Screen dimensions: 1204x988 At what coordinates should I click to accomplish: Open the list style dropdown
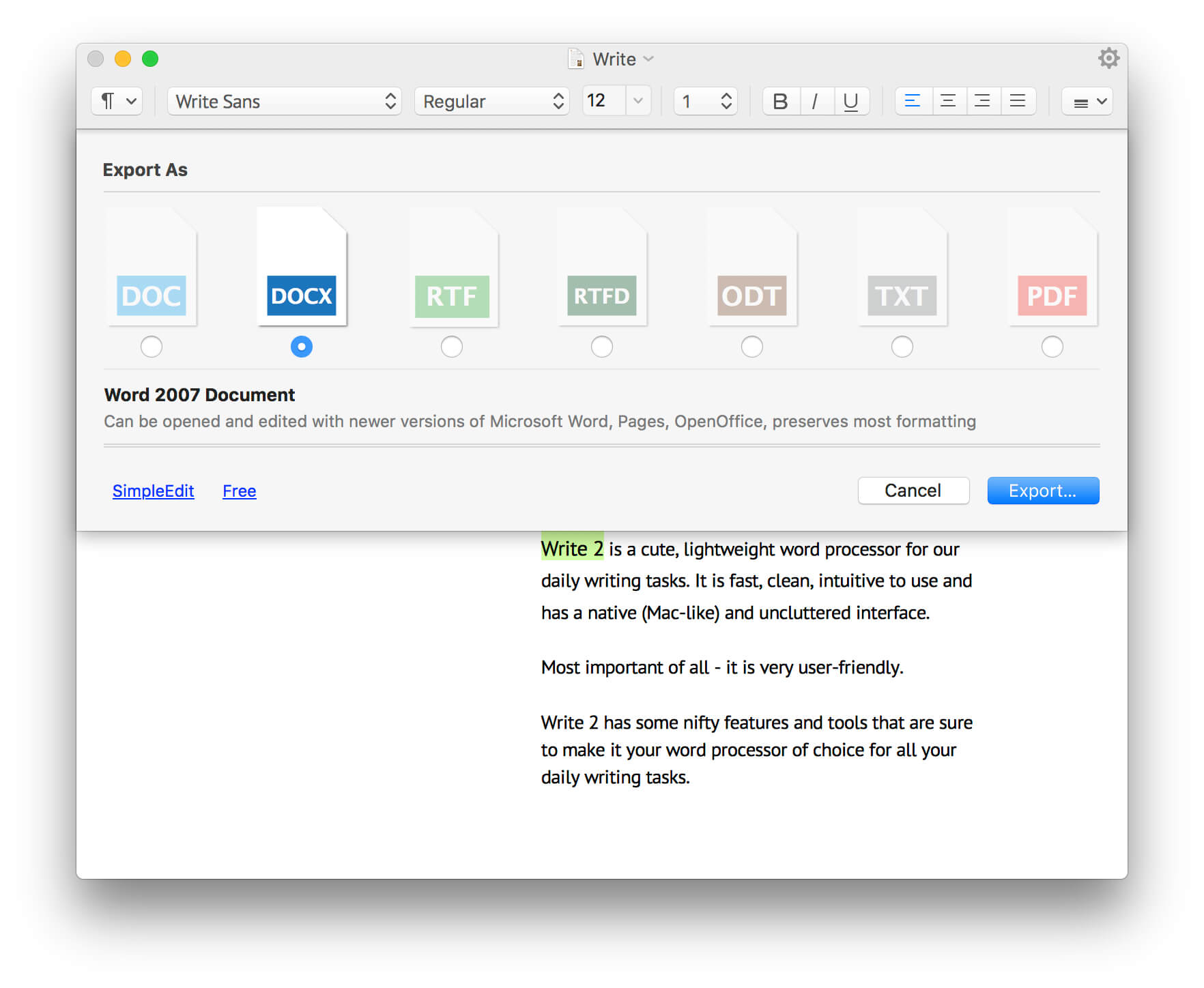click(1087, 101)
